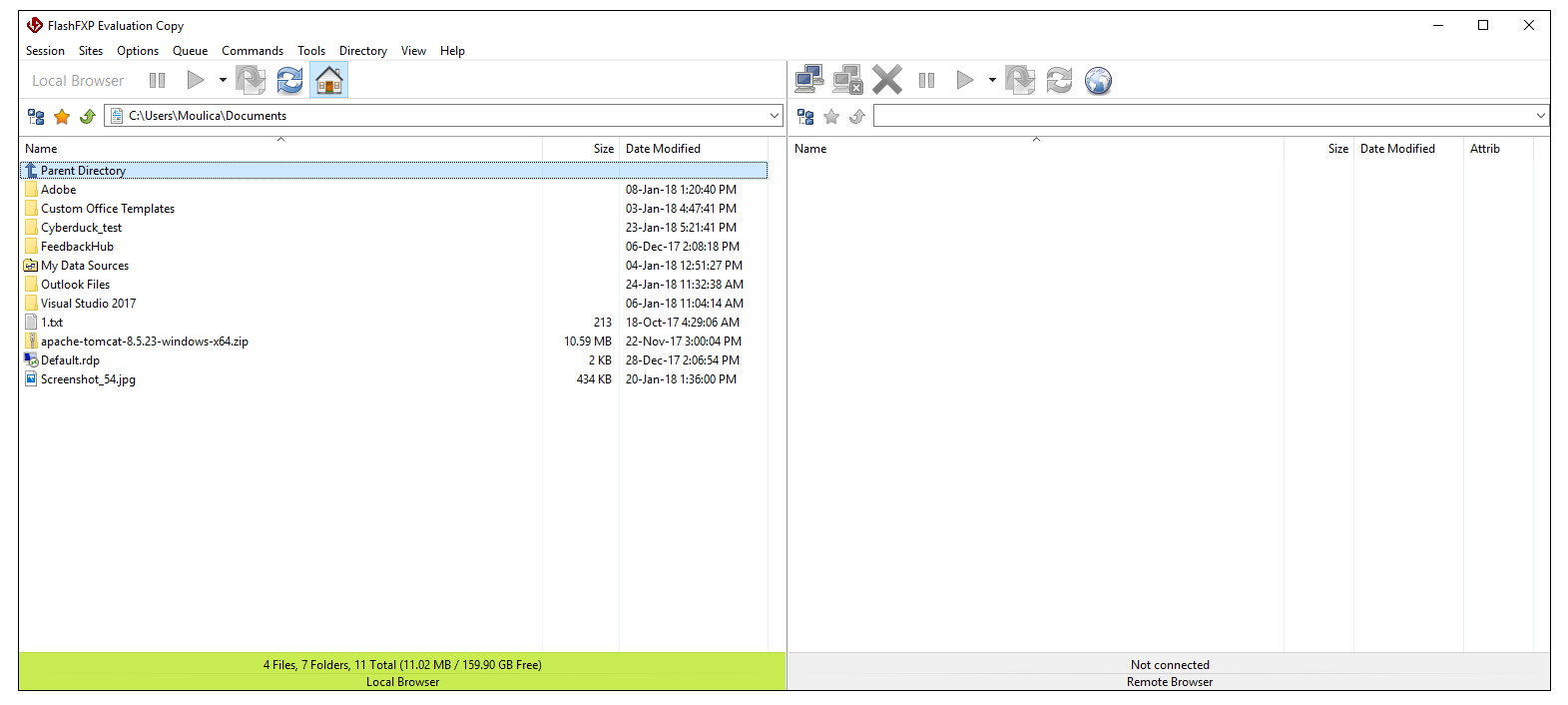Select apache-tomcat-8.5.23-windows-x64.zip file
The image size is (1568, 705).
click(x=393, y=342)
